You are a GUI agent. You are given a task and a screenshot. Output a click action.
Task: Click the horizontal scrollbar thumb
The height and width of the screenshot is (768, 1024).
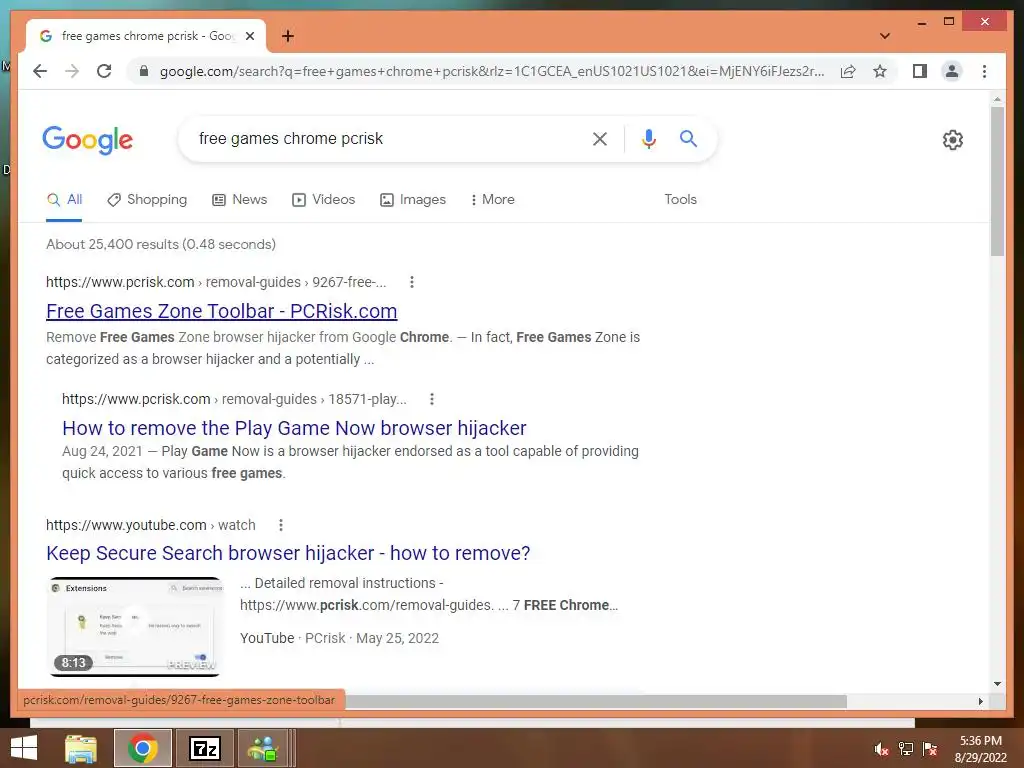[596, 701]
